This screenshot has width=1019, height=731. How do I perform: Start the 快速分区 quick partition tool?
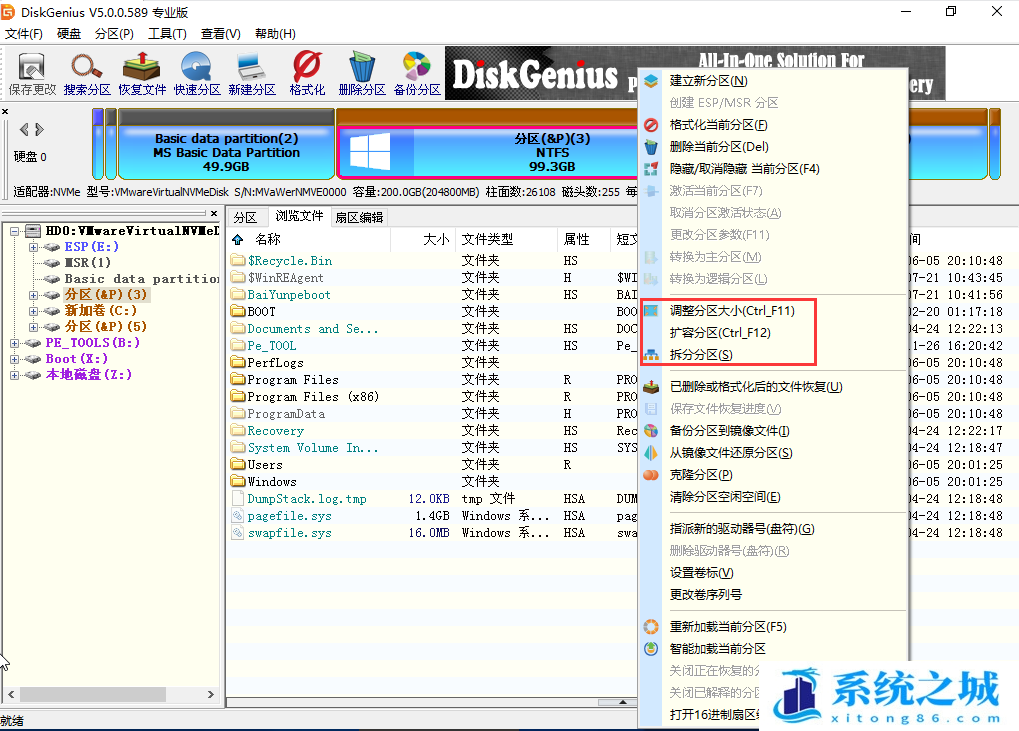[x=197, y=73]
